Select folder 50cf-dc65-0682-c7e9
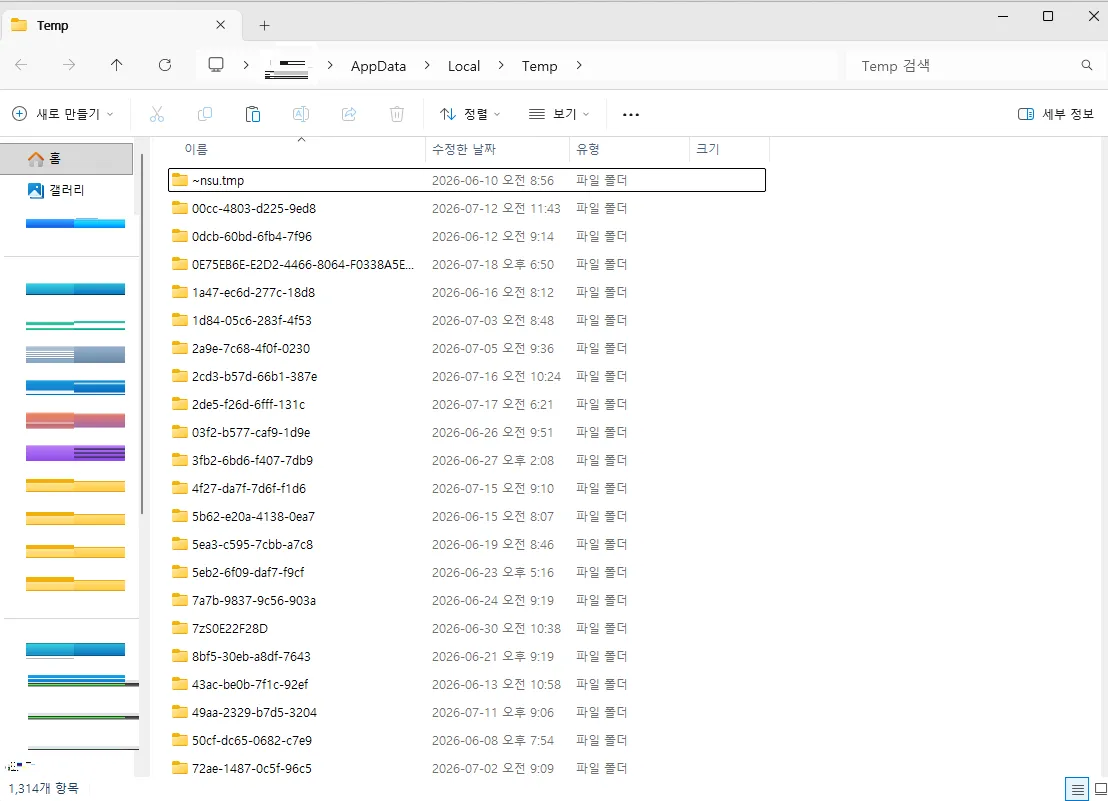 [466, 740]
